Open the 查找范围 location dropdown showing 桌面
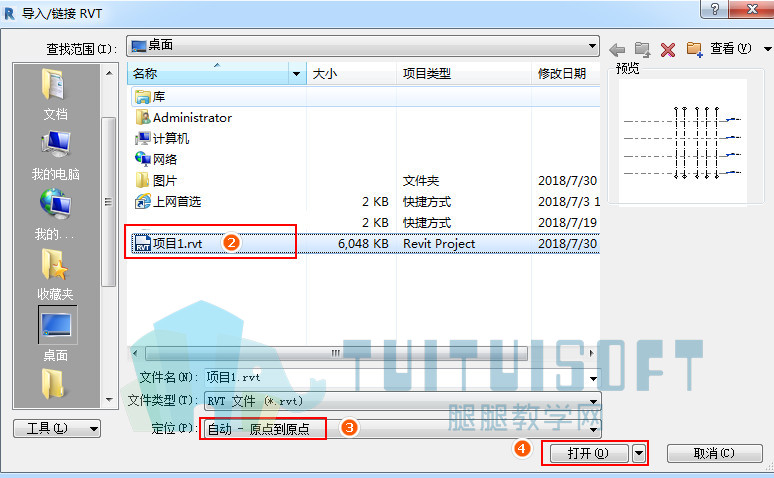 coord(363,46)
